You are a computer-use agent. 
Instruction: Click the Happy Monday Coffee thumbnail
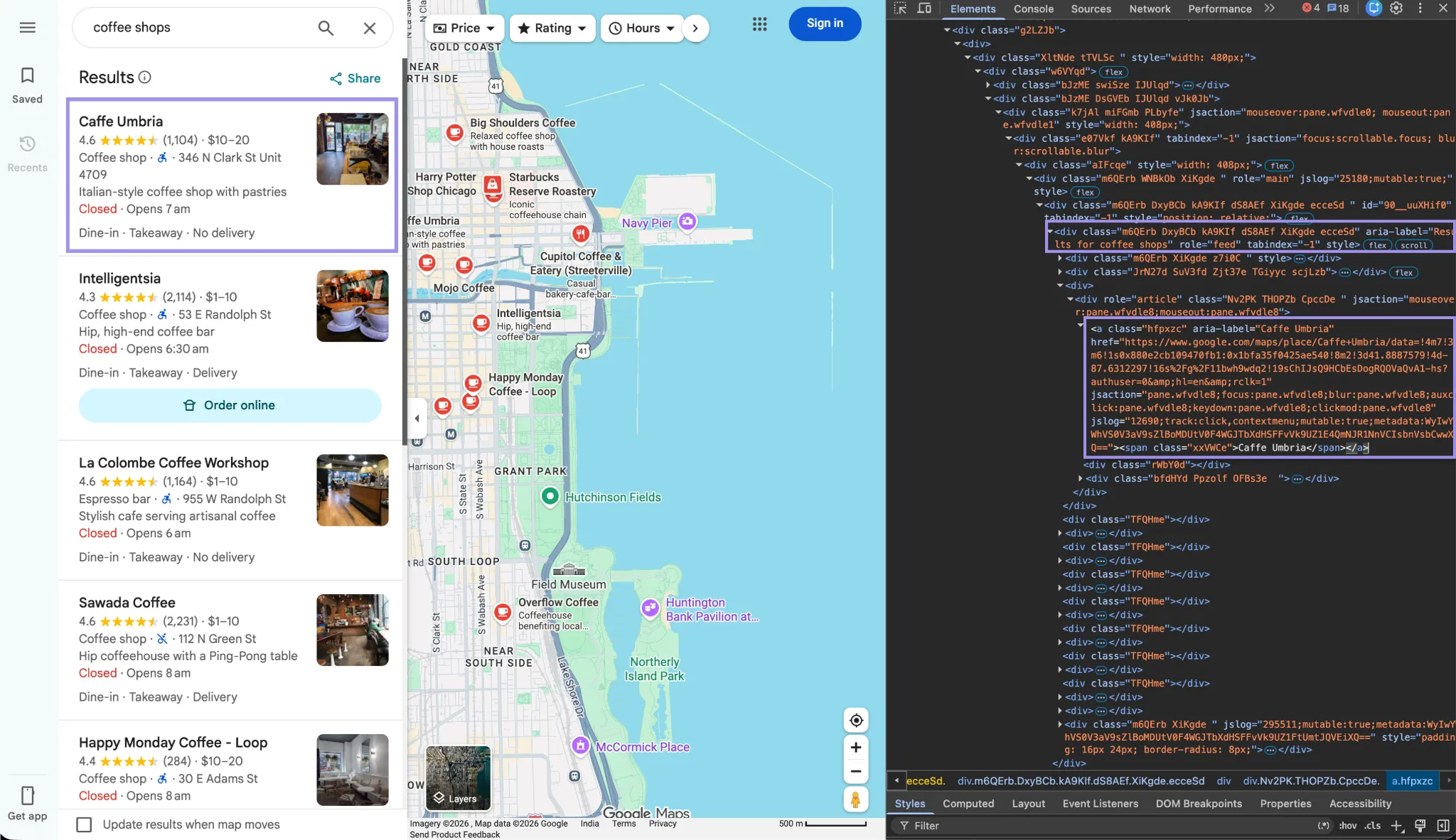tap(353, 770)
